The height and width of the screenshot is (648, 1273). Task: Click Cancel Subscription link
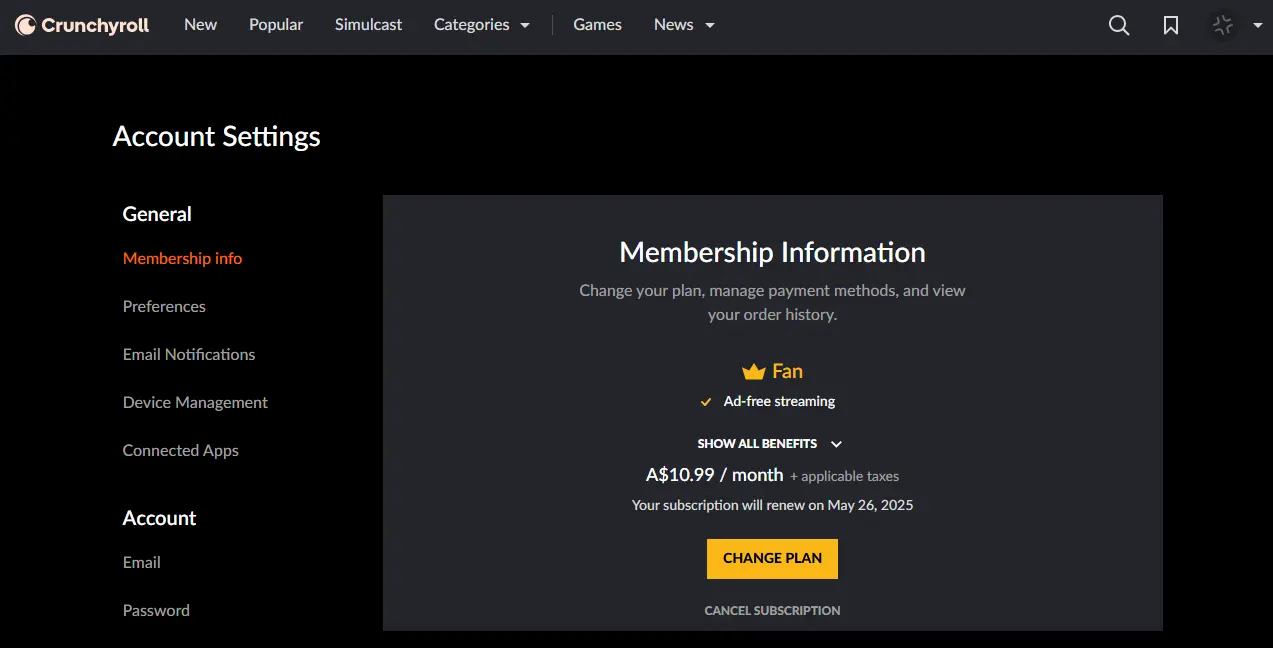coord(772,610)
